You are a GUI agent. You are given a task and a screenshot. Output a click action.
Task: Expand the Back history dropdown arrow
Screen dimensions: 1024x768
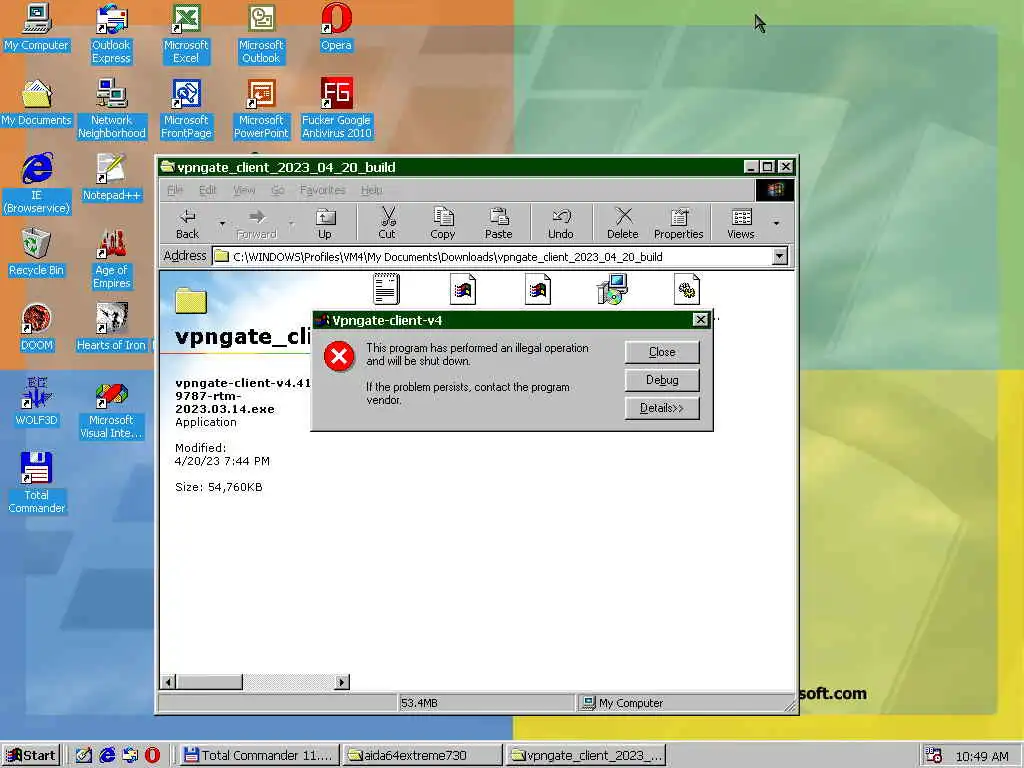click(222, 223)
